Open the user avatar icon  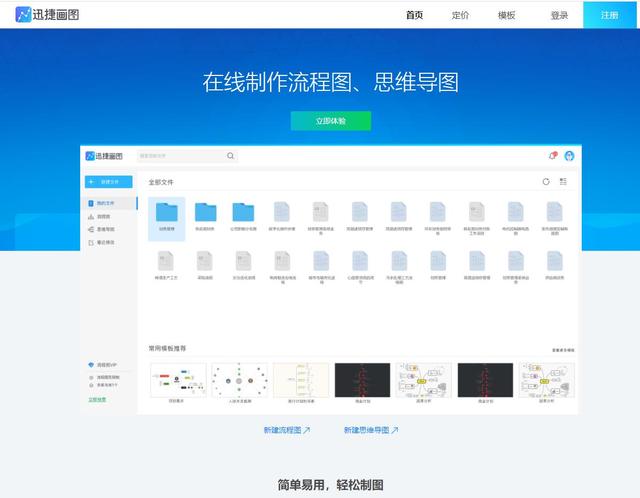coord(569,156)
